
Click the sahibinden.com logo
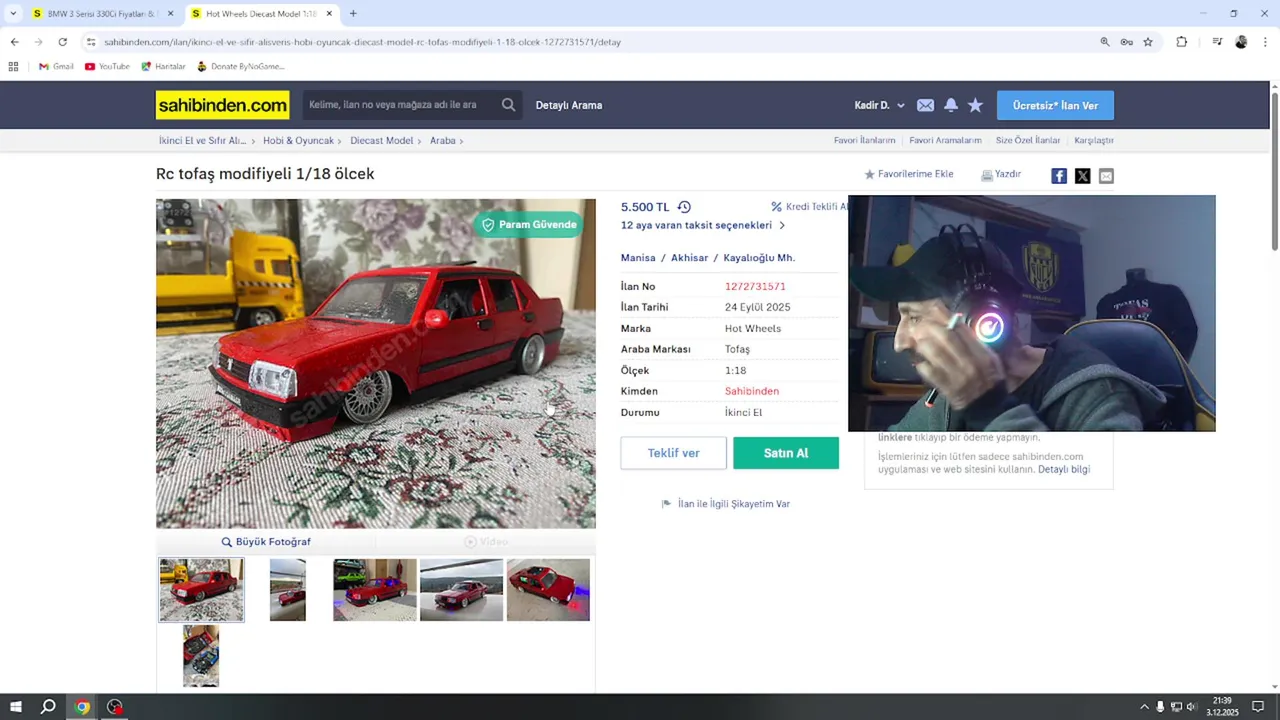222,105
